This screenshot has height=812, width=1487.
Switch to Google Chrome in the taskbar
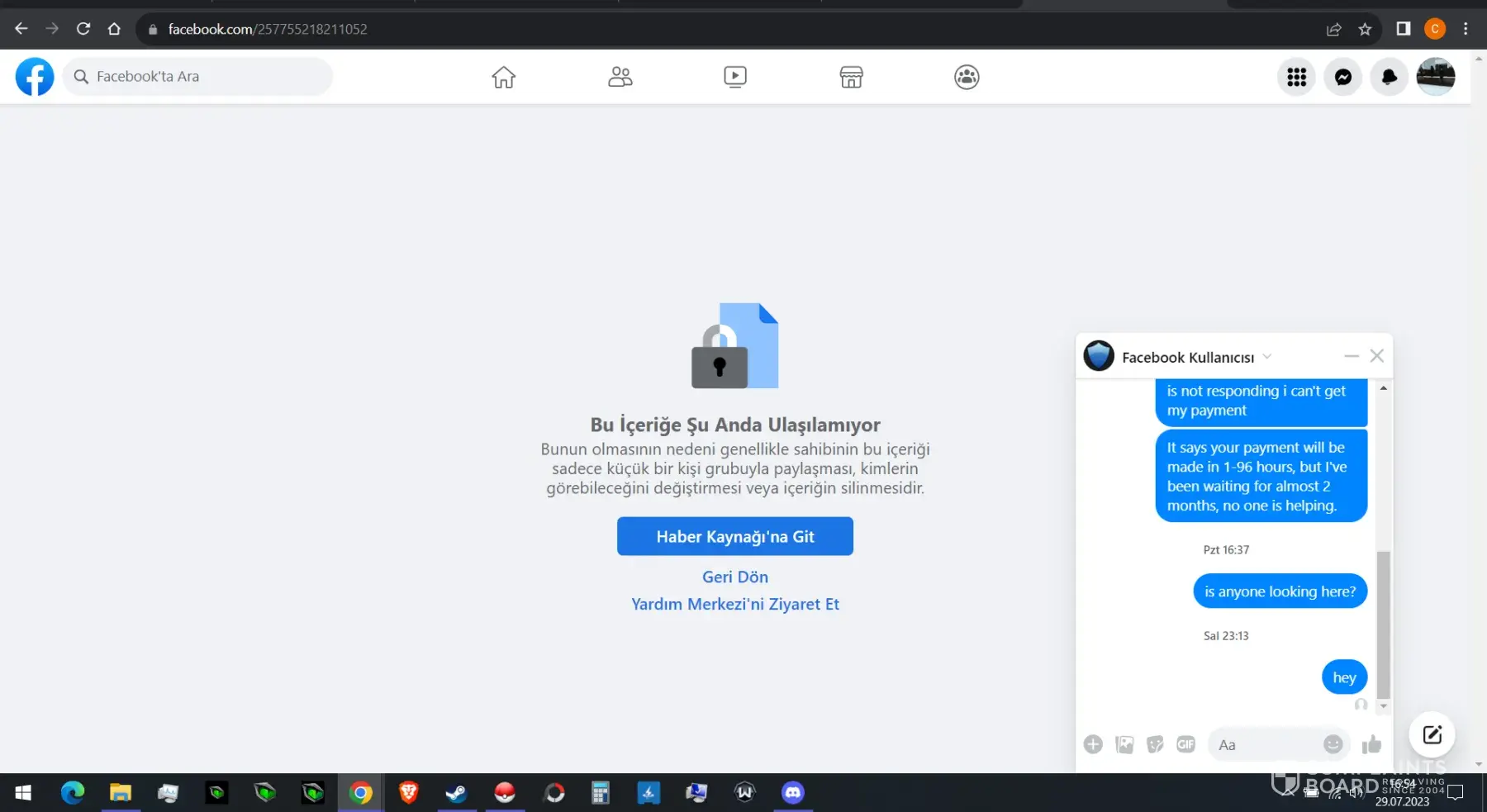tap(360, 793)
